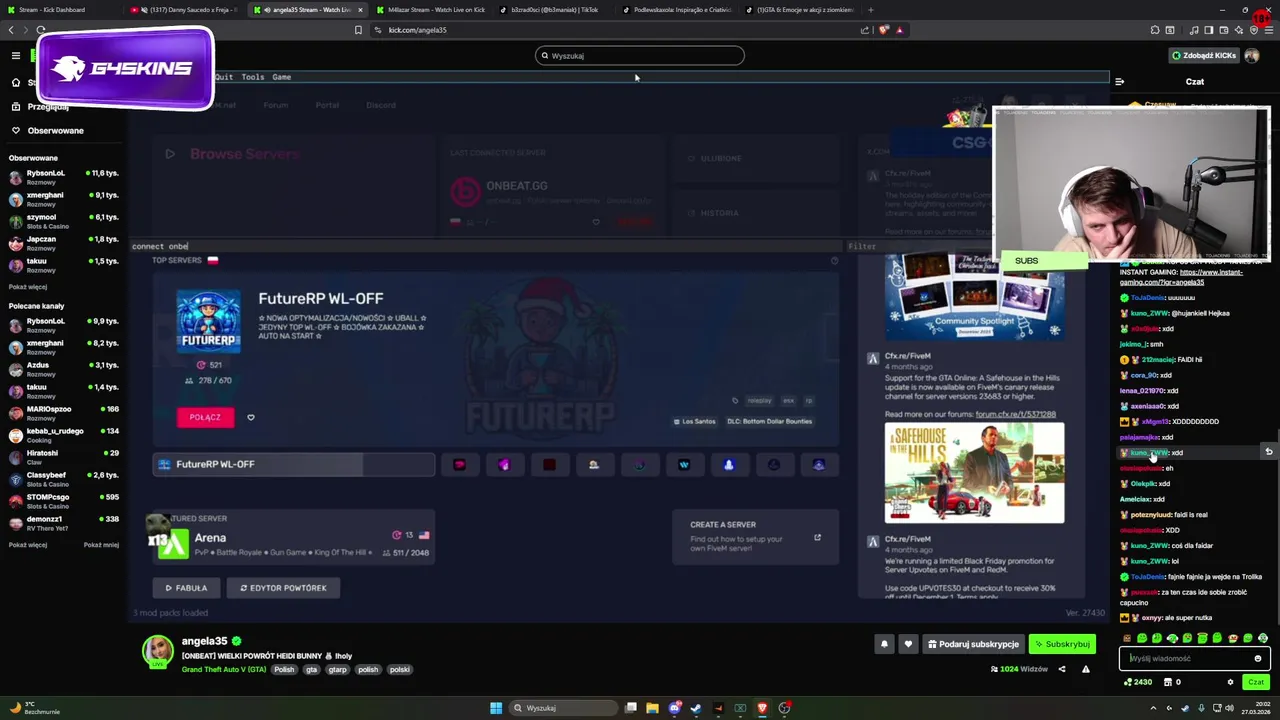This screenshot has width=1280, height=720.
Task: Click the report warning triangle icon
Action: click(x=1085, y=669)
